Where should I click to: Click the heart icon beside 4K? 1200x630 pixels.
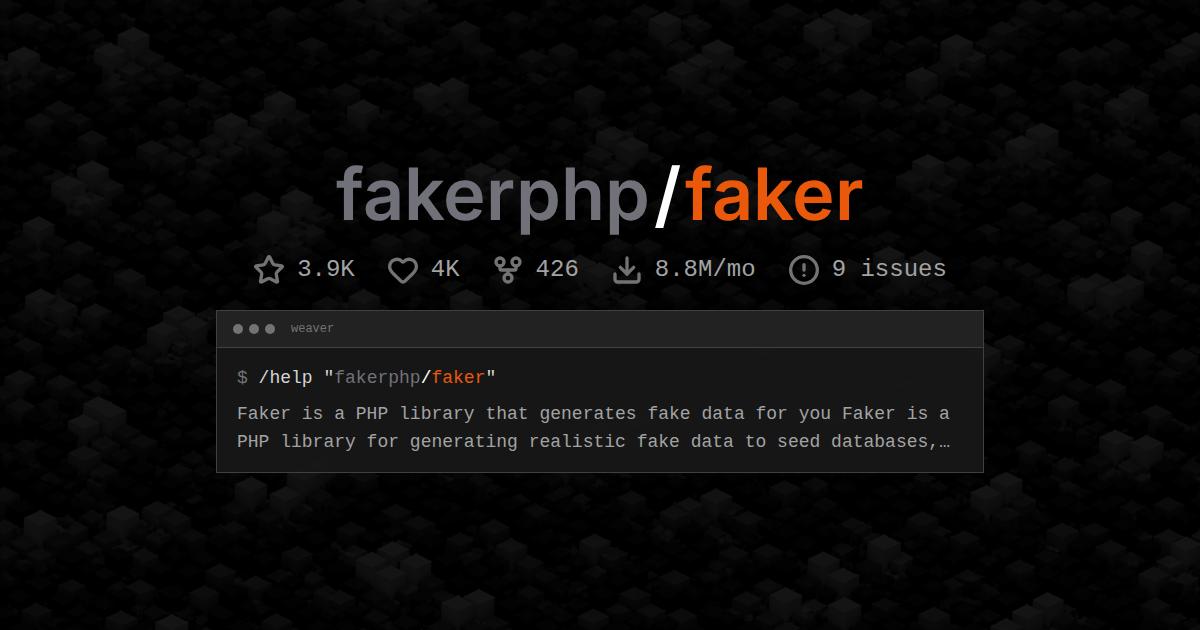(403, 270)
